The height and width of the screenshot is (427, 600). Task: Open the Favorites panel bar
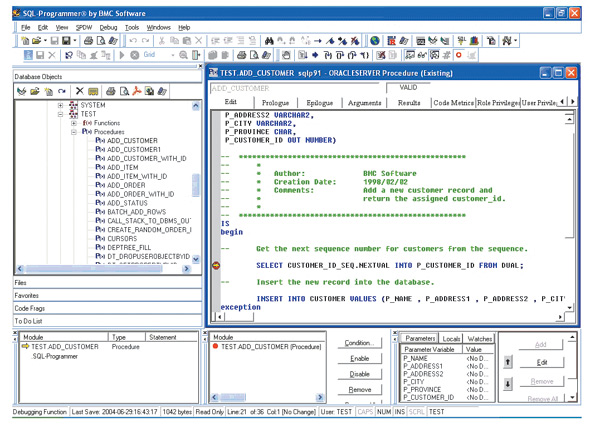coord(108,295)
